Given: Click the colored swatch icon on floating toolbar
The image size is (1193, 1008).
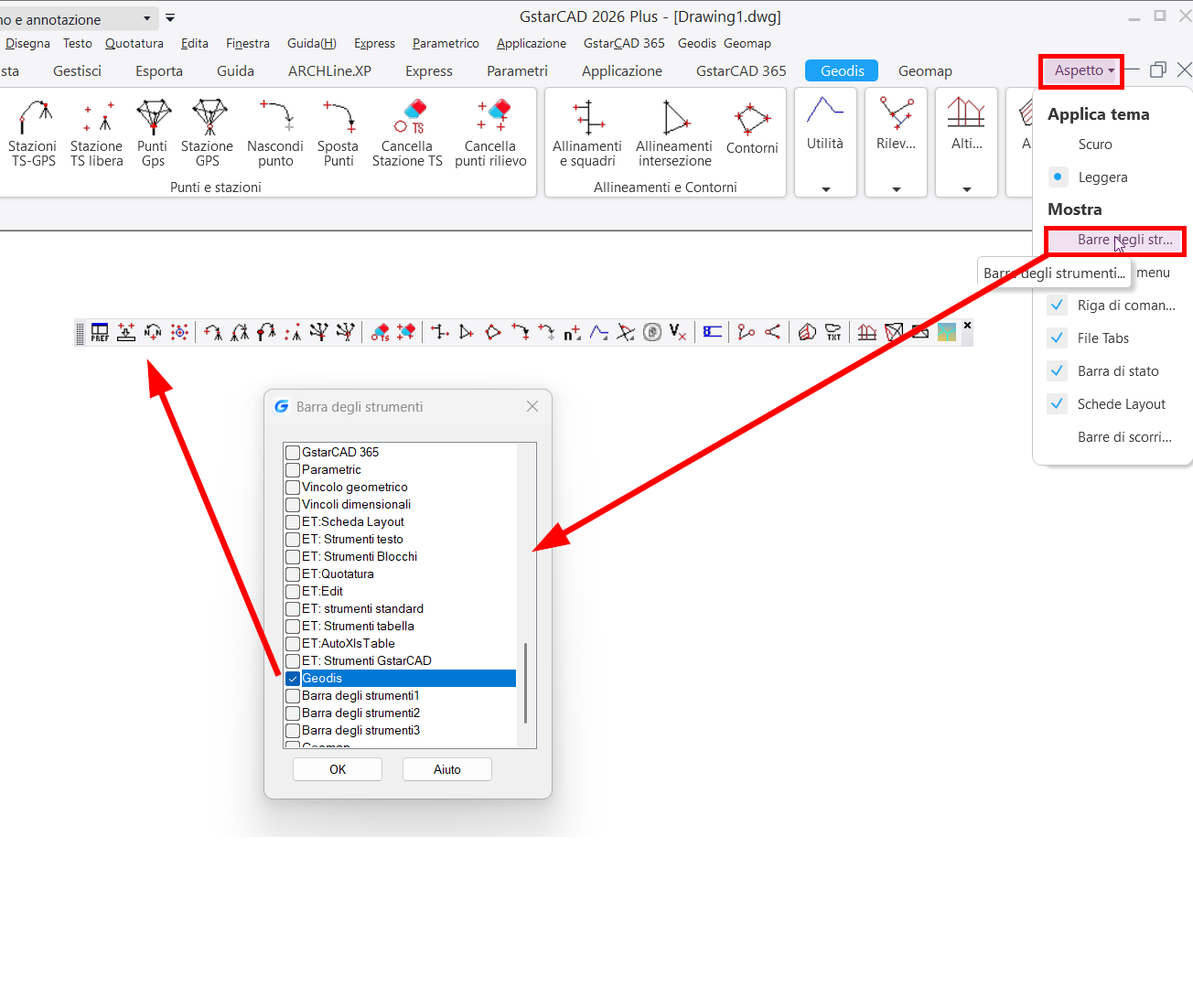Looking at the screenshot, I should click(x=947, y=332).
